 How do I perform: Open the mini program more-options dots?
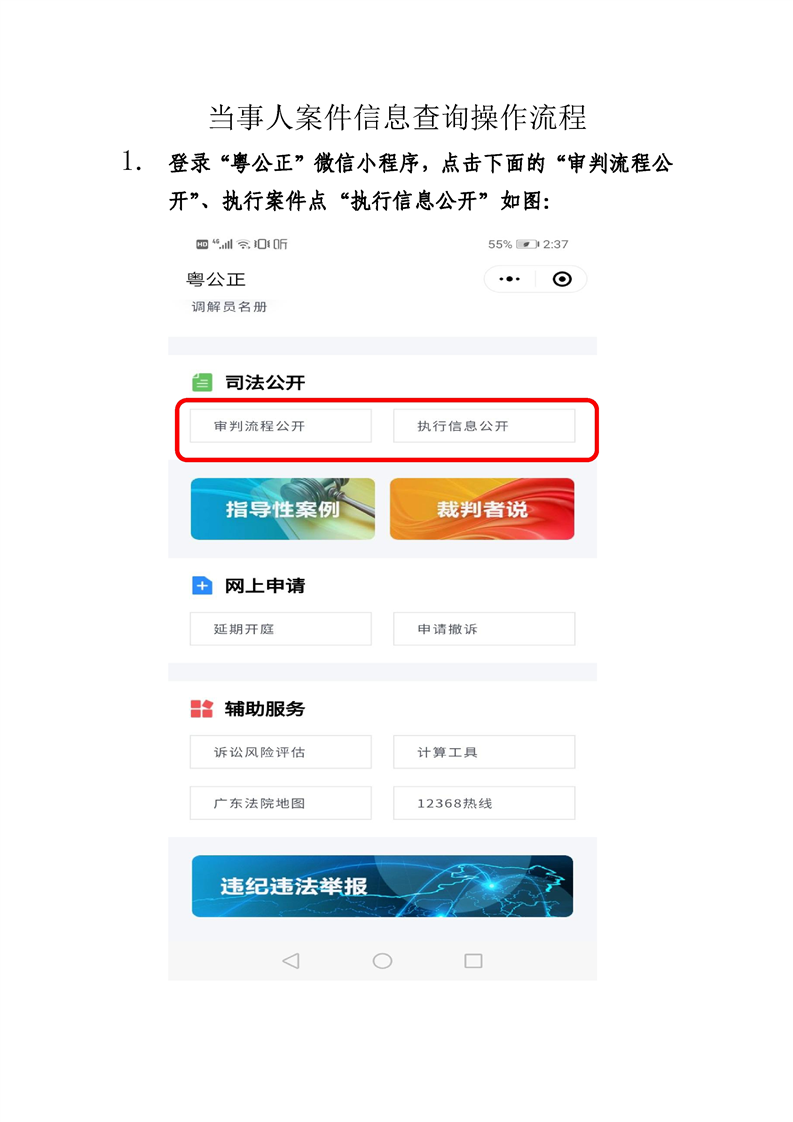(x=510, y=279)
